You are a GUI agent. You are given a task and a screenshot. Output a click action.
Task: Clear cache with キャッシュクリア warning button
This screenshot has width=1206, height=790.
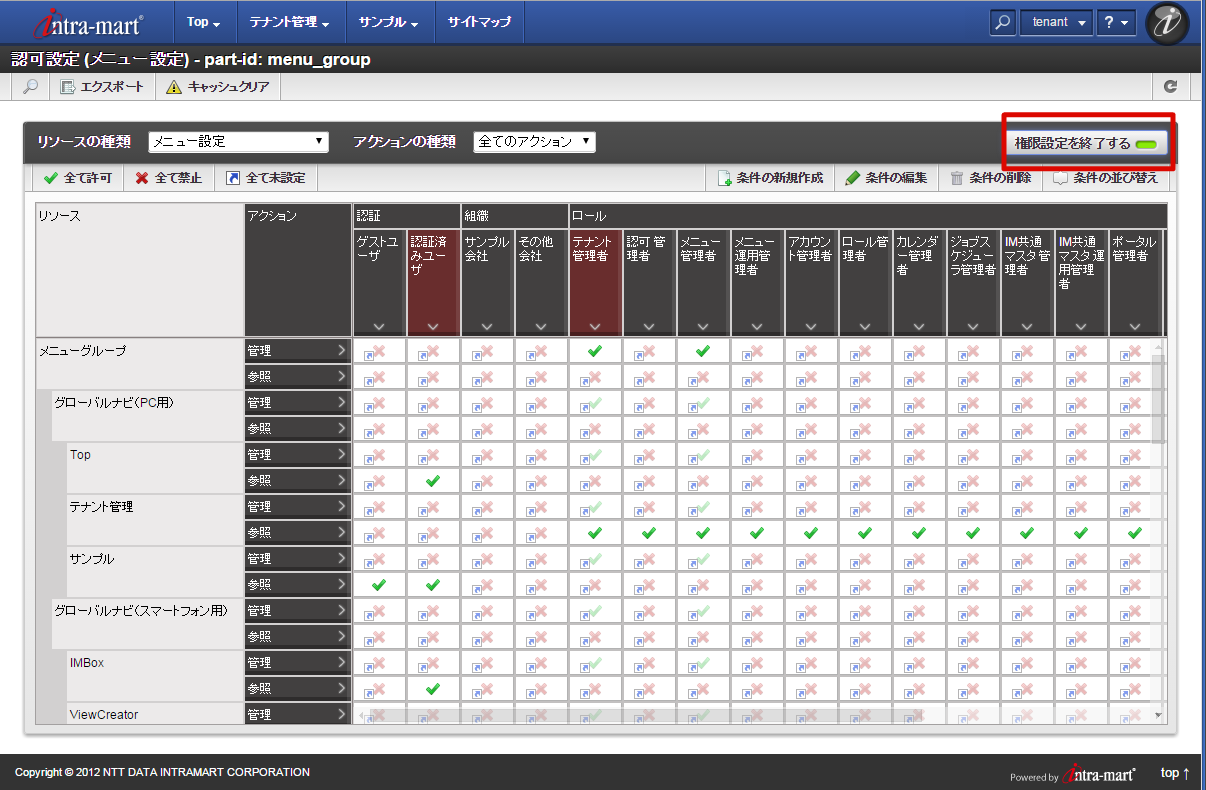[218, 87]
